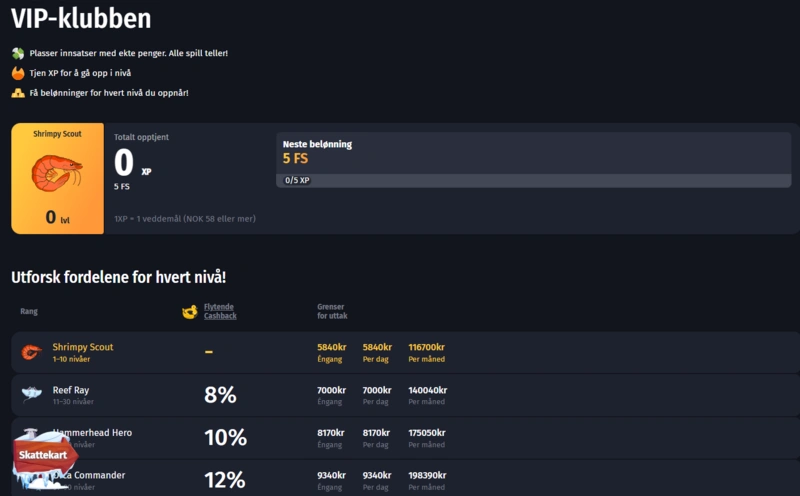Click the Grenser for uttak column header
The image size is (800, 496).
click(332, 311)
